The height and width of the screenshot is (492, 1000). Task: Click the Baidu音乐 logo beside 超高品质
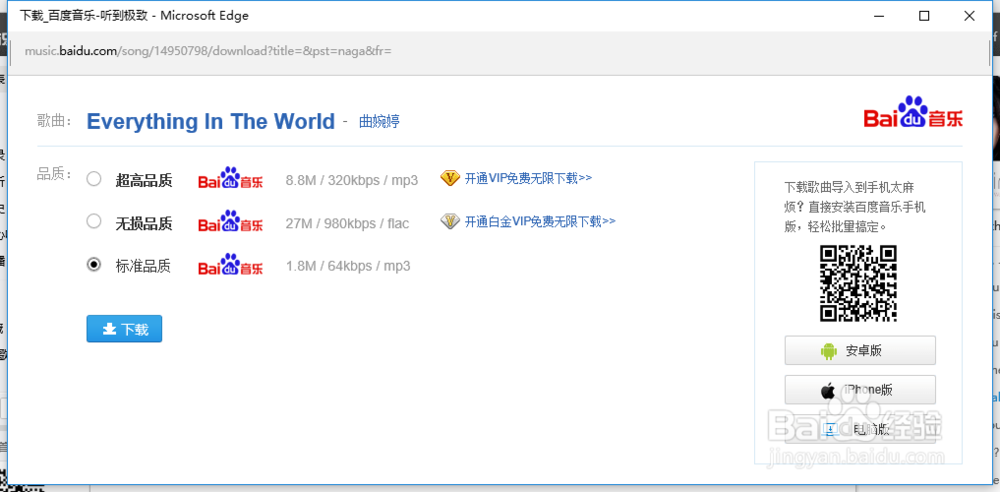tap(230, 179)
